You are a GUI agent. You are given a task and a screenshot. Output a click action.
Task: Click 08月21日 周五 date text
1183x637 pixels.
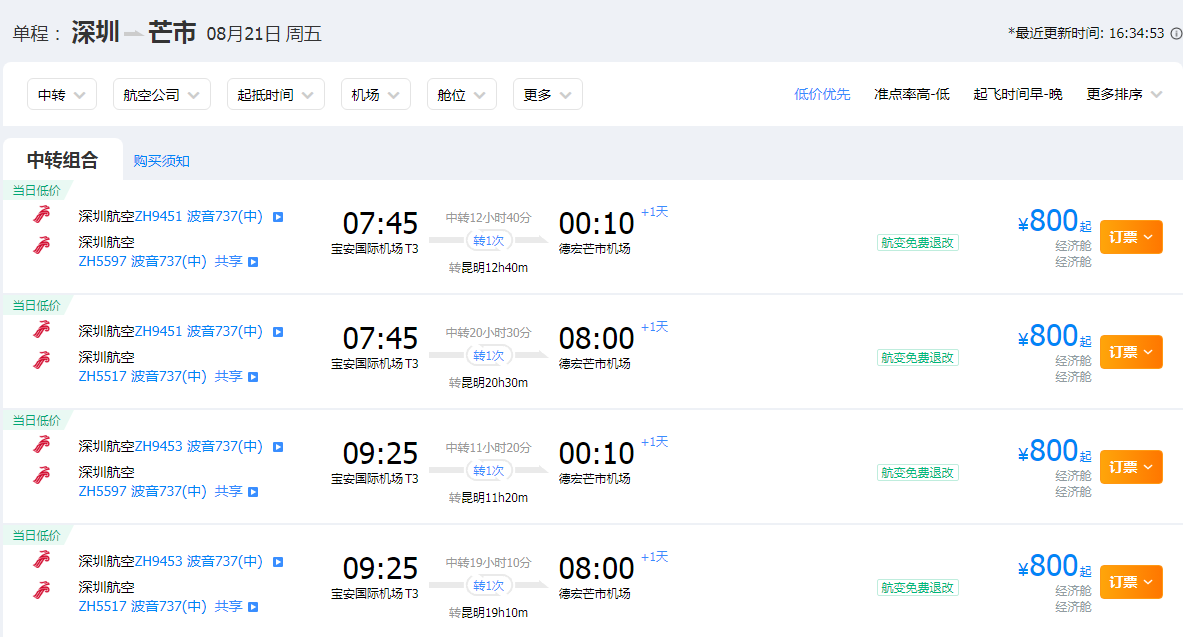click(264, 34)
